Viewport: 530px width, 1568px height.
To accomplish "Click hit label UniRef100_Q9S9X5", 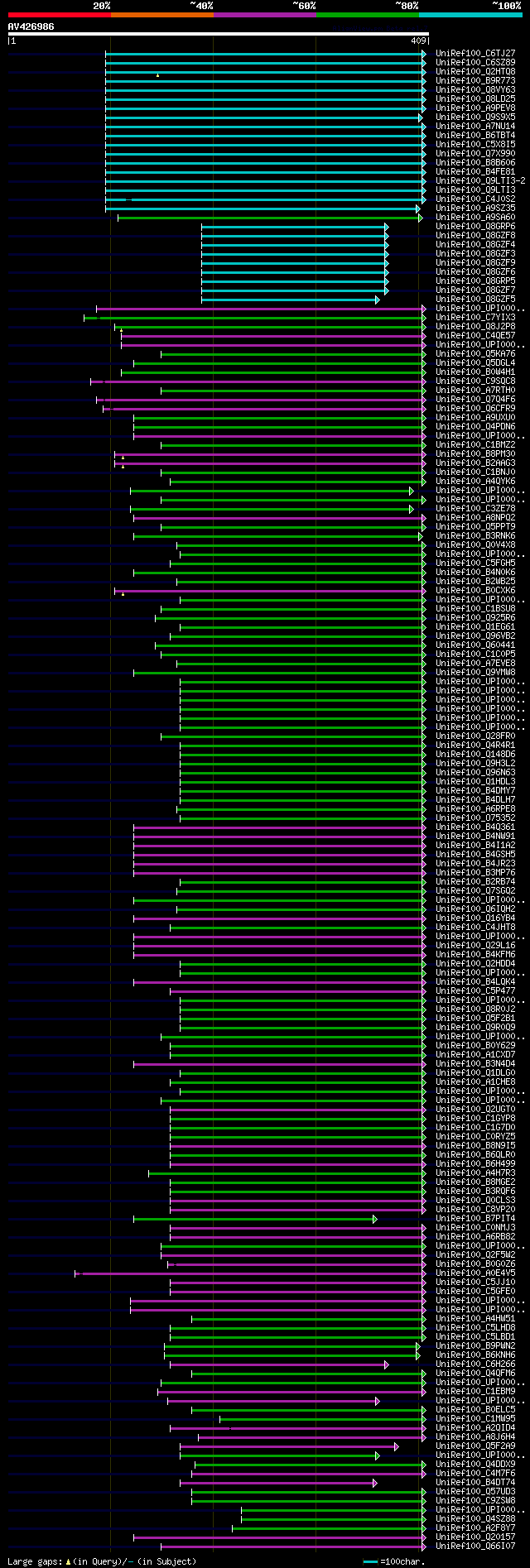I will point(475,117).
